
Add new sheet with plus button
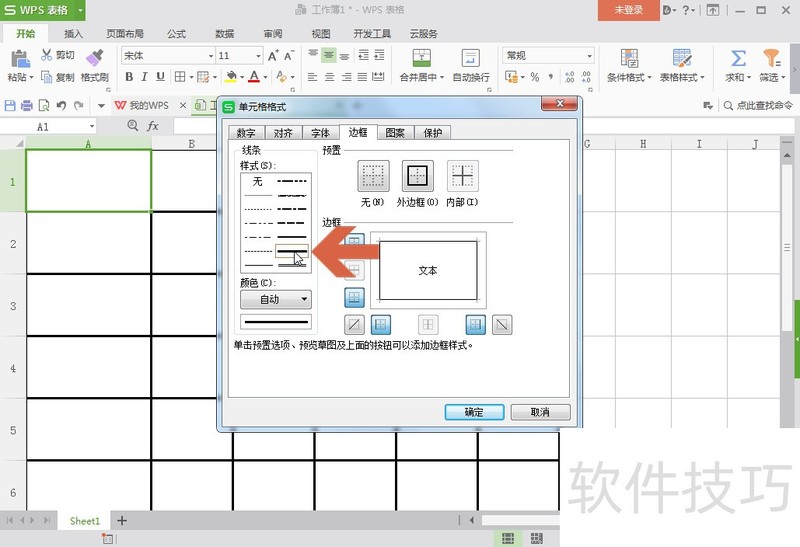(121, 520)
